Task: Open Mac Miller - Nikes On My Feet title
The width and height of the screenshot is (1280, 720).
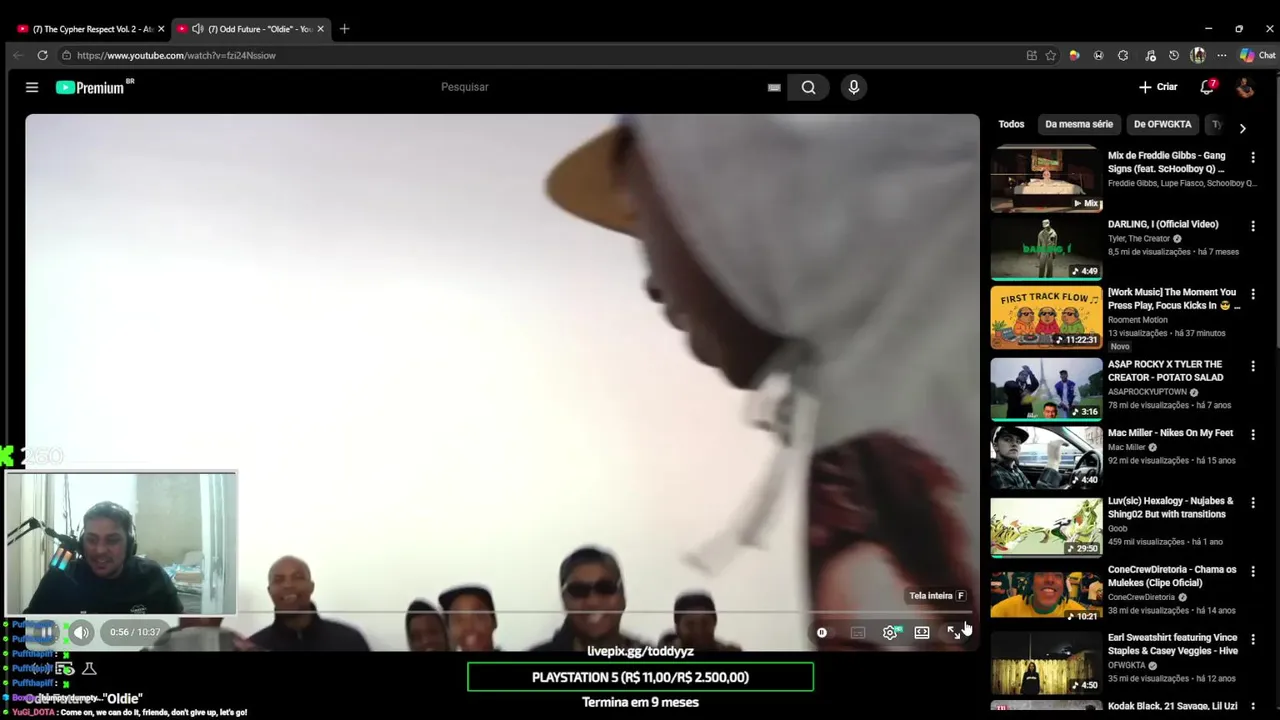Action: (x=1170, y=433)
